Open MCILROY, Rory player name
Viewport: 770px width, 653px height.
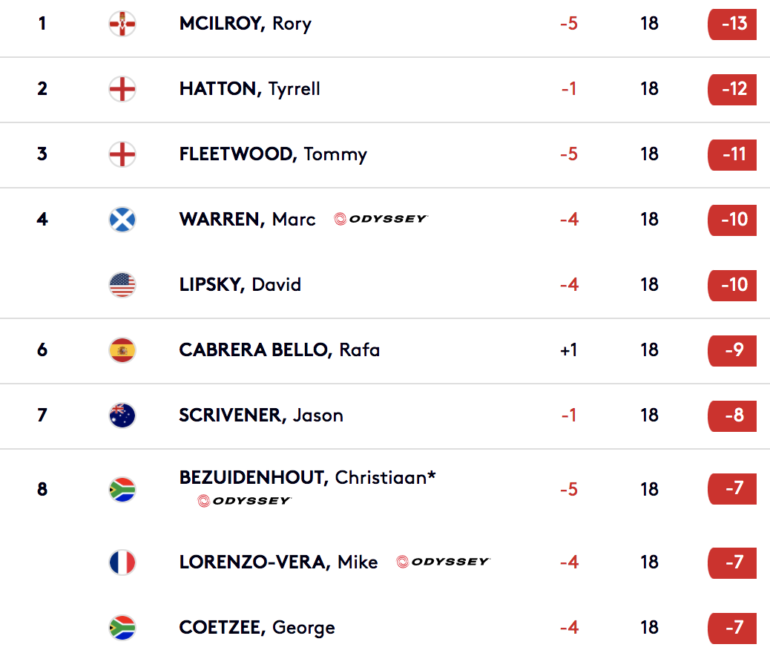(245, 24)
